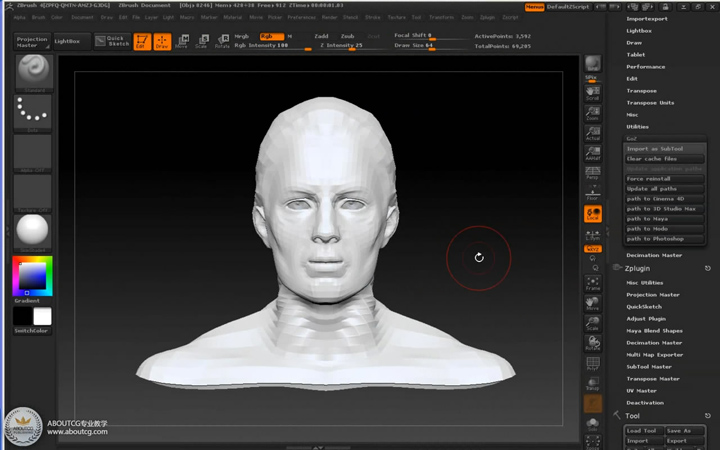720x450 pixels.
Task: Select the white main color swatch
Action: 42,316
